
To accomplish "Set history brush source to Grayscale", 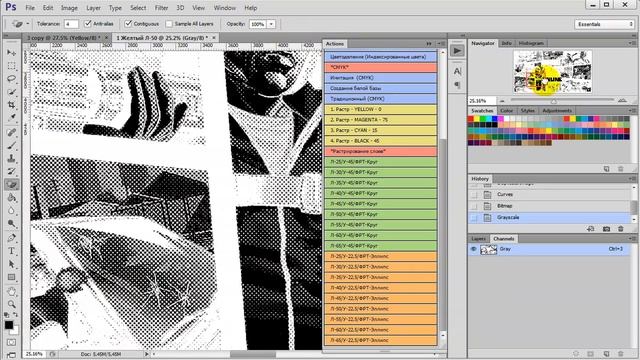I will (x=474, y=218).
